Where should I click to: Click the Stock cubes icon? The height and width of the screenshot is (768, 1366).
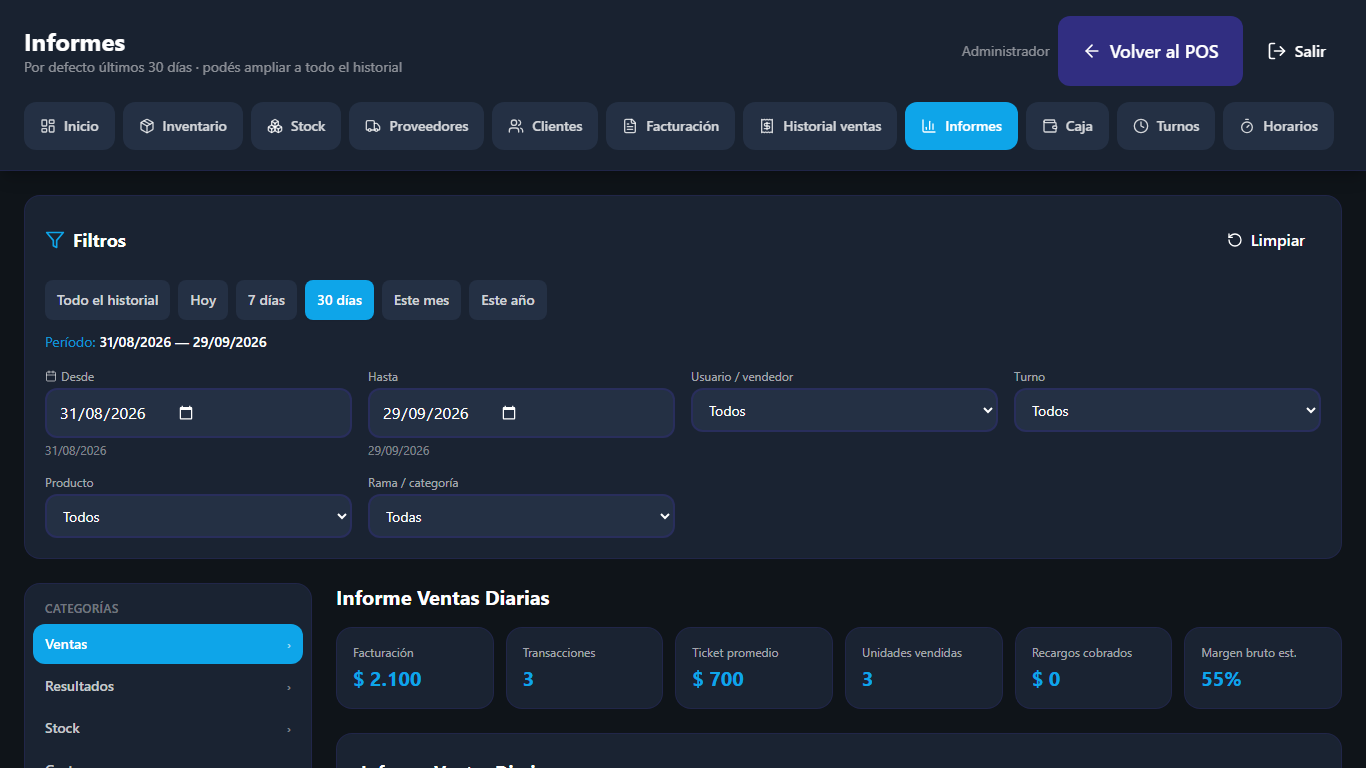tap(275, 126)
